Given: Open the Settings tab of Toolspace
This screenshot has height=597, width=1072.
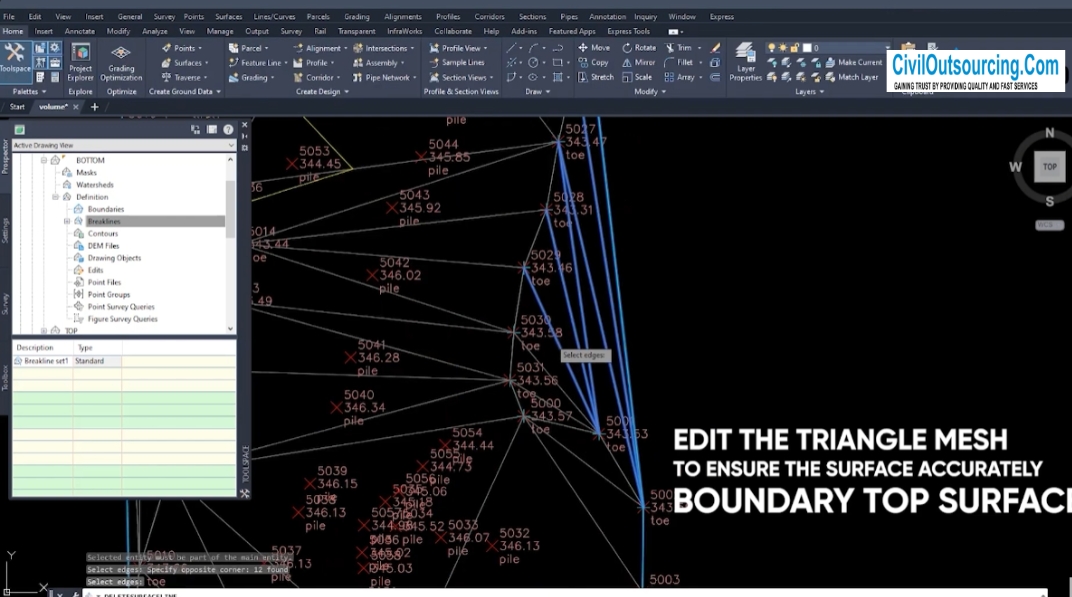Looking at the screenshot, I should pos(5,230).
